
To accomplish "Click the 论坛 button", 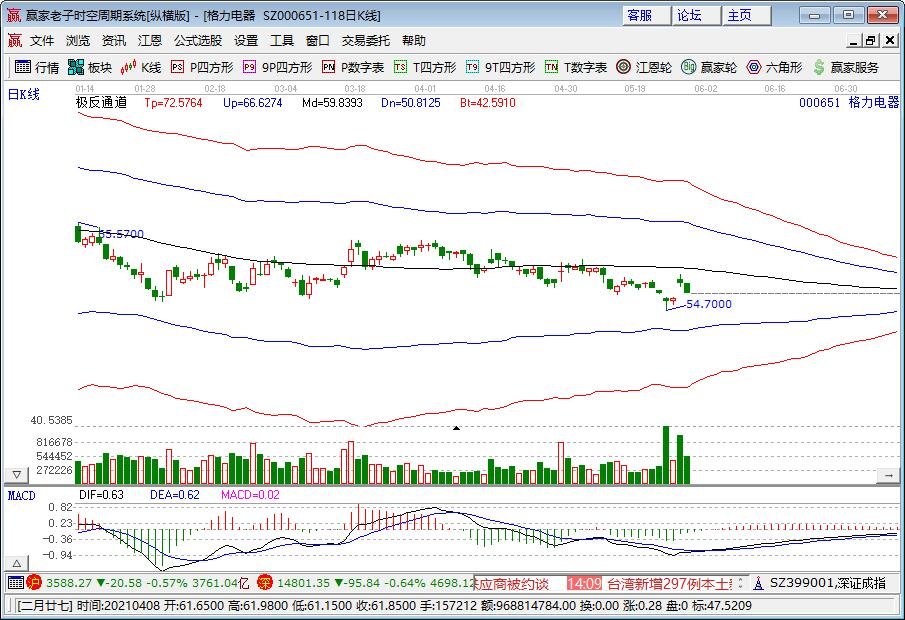I will pos(697,16).
